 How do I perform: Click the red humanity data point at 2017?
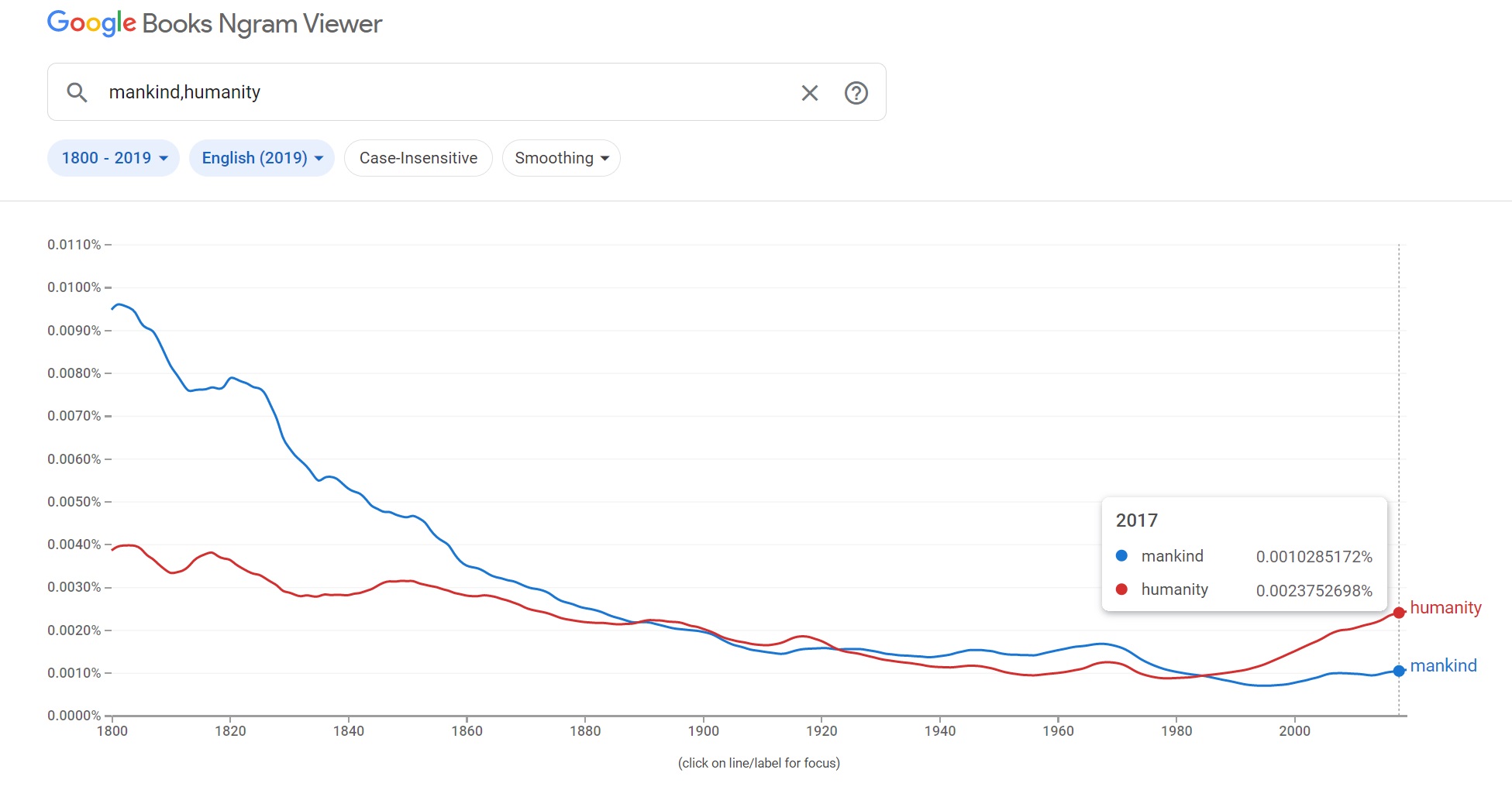(1399, 613)
